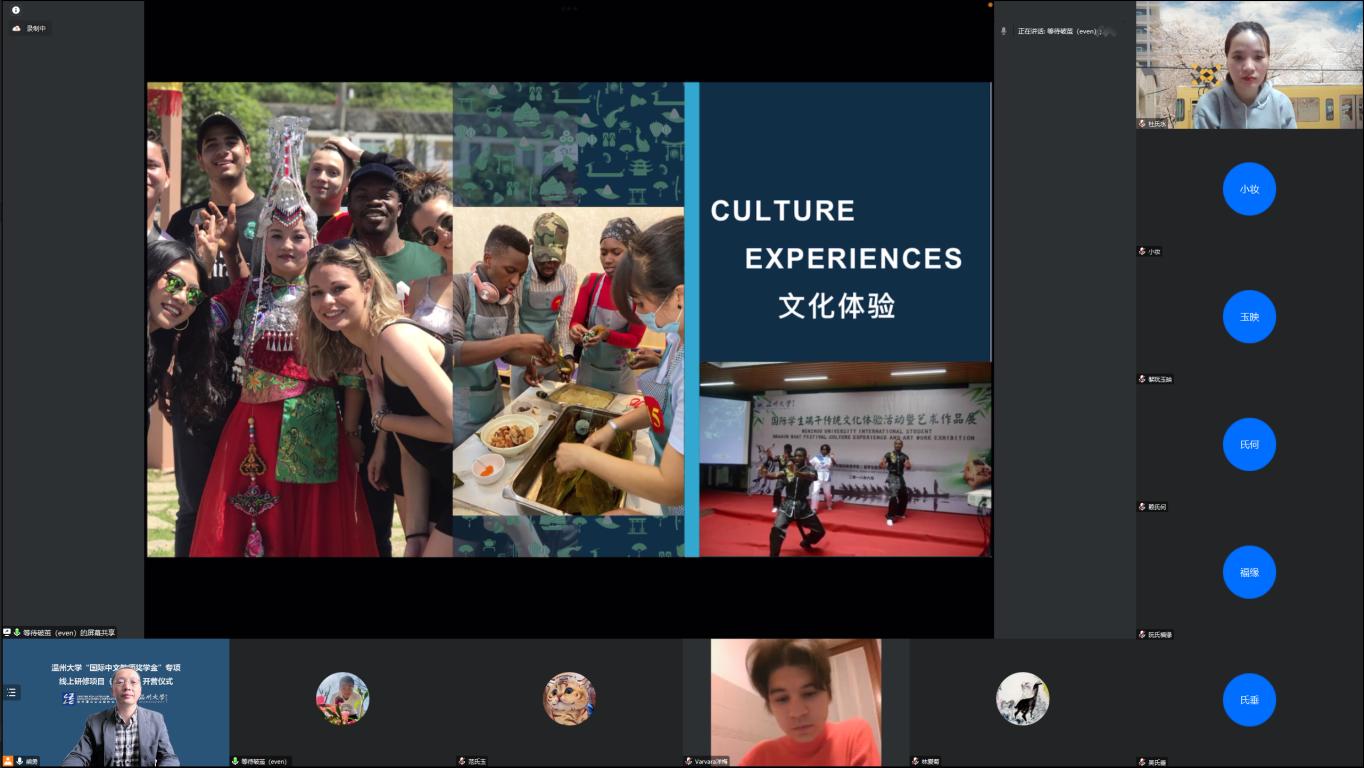1364x768 pixels.
Task: Select the 玉映 participant avatar
Action: 1249,317
